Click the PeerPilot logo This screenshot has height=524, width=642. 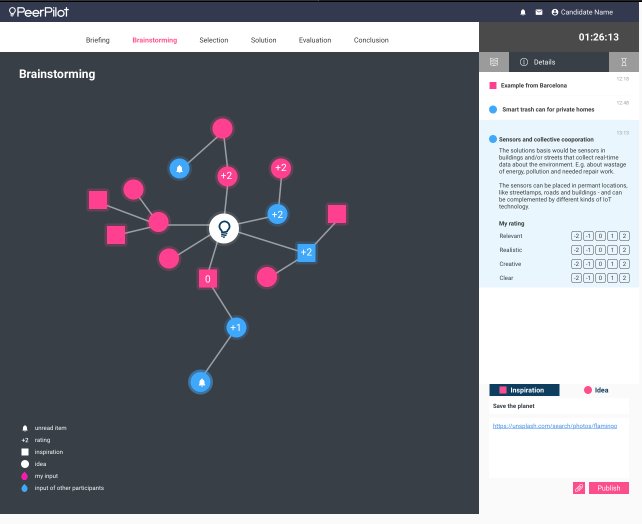[39, 12]
